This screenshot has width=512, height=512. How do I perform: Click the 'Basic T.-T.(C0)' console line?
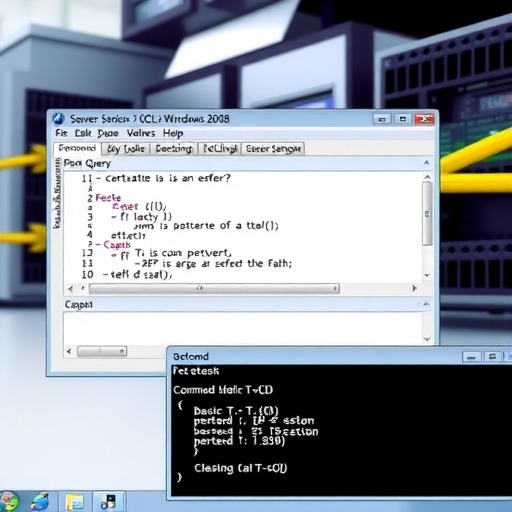(236, 411)
